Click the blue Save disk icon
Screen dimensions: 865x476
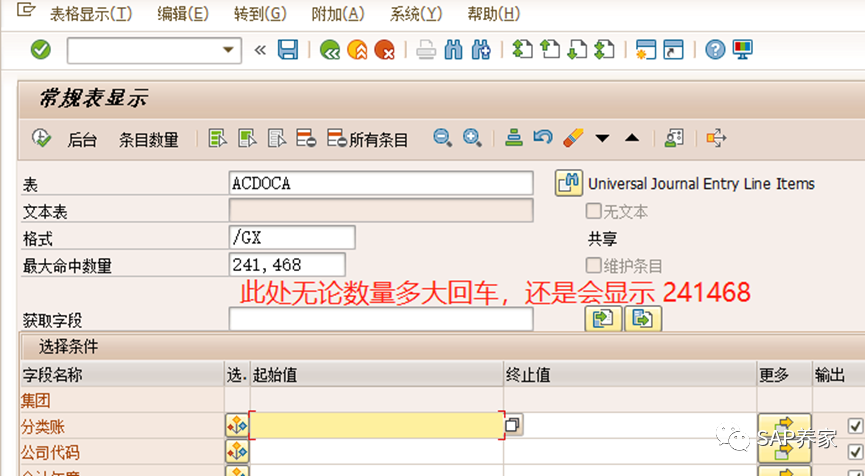click(287, 50)
